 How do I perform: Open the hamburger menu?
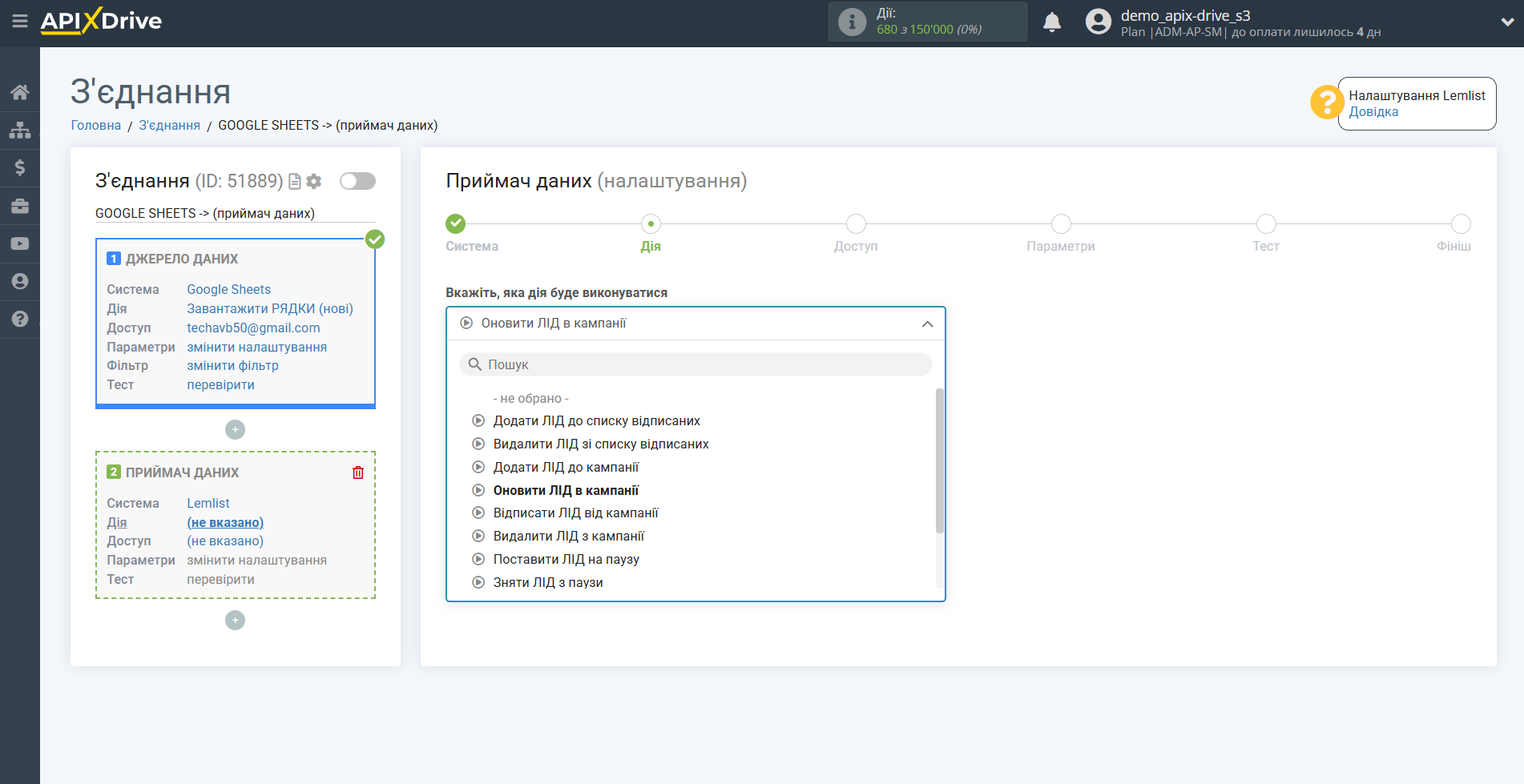click(20, 21)
